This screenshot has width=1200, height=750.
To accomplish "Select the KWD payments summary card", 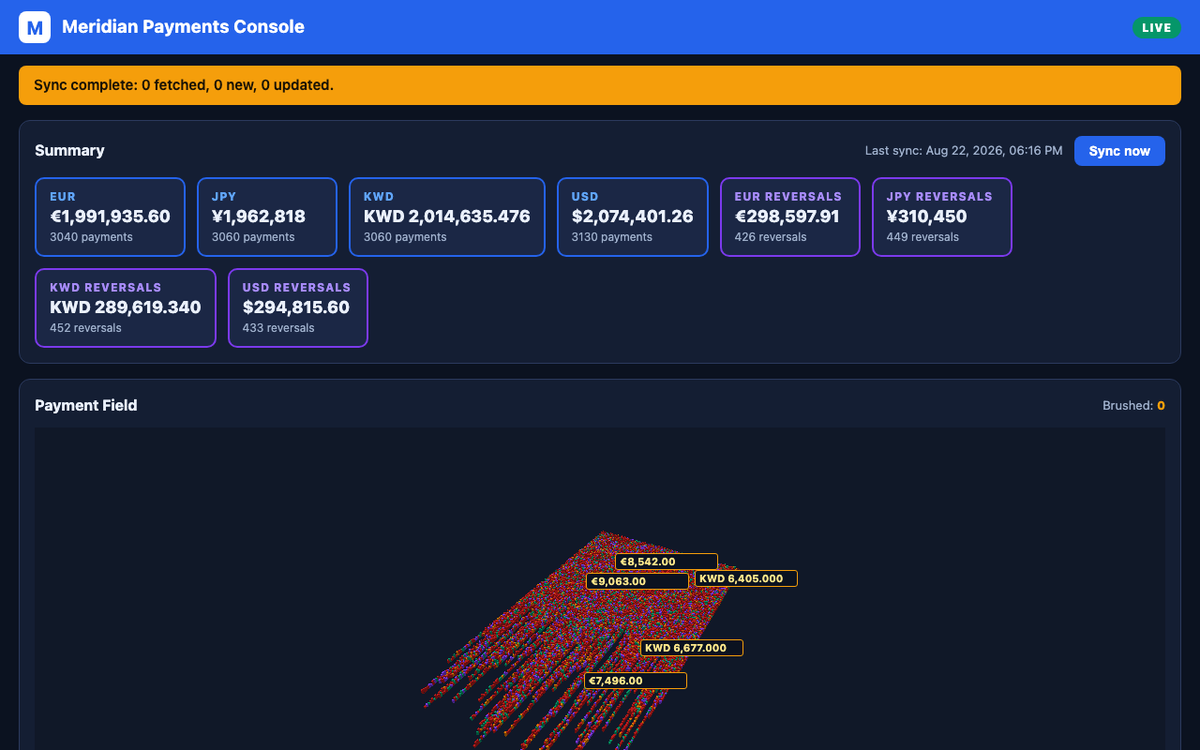I will 447,217.
